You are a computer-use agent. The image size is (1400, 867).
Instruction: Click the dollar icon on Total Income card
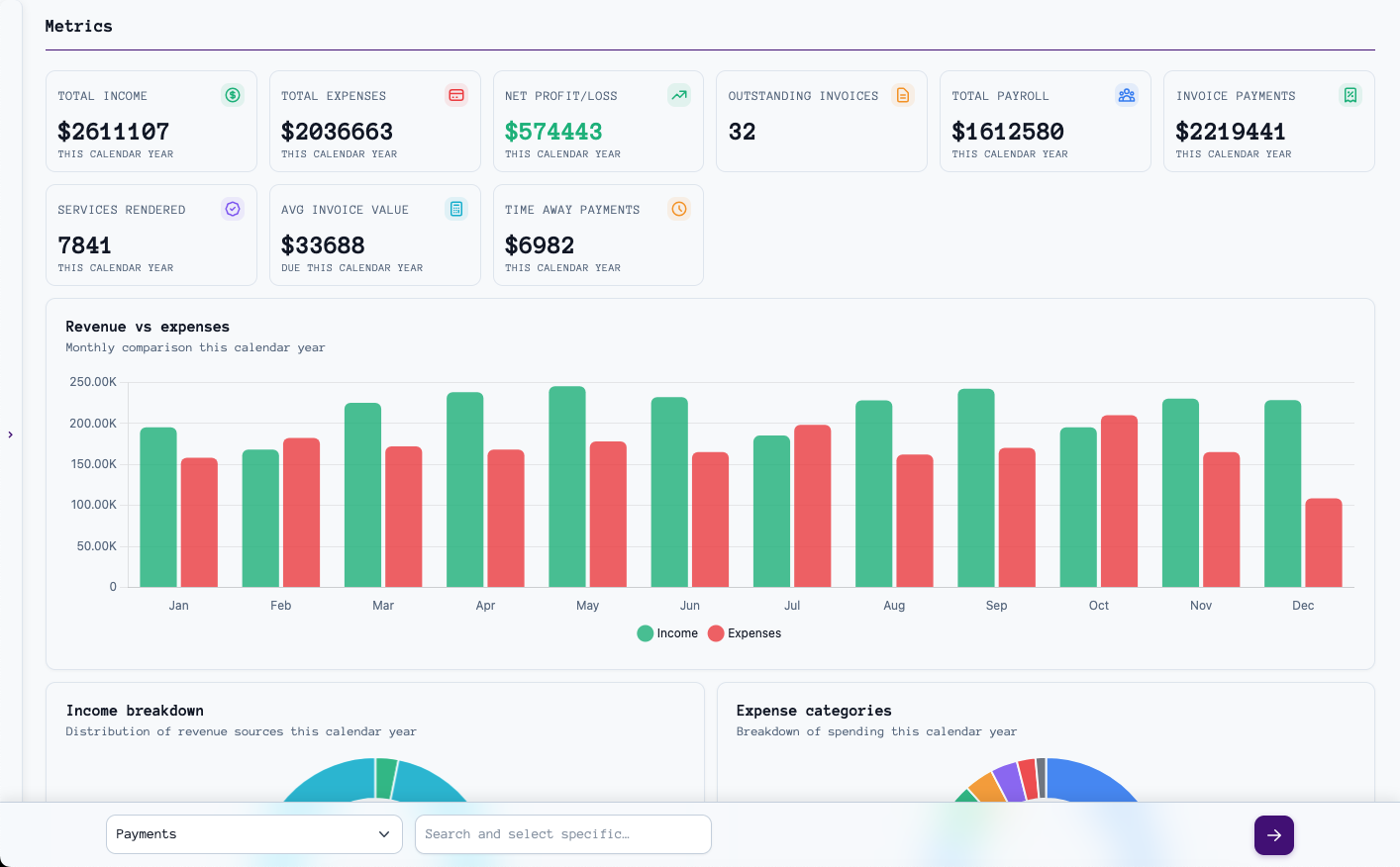[233, 95]
